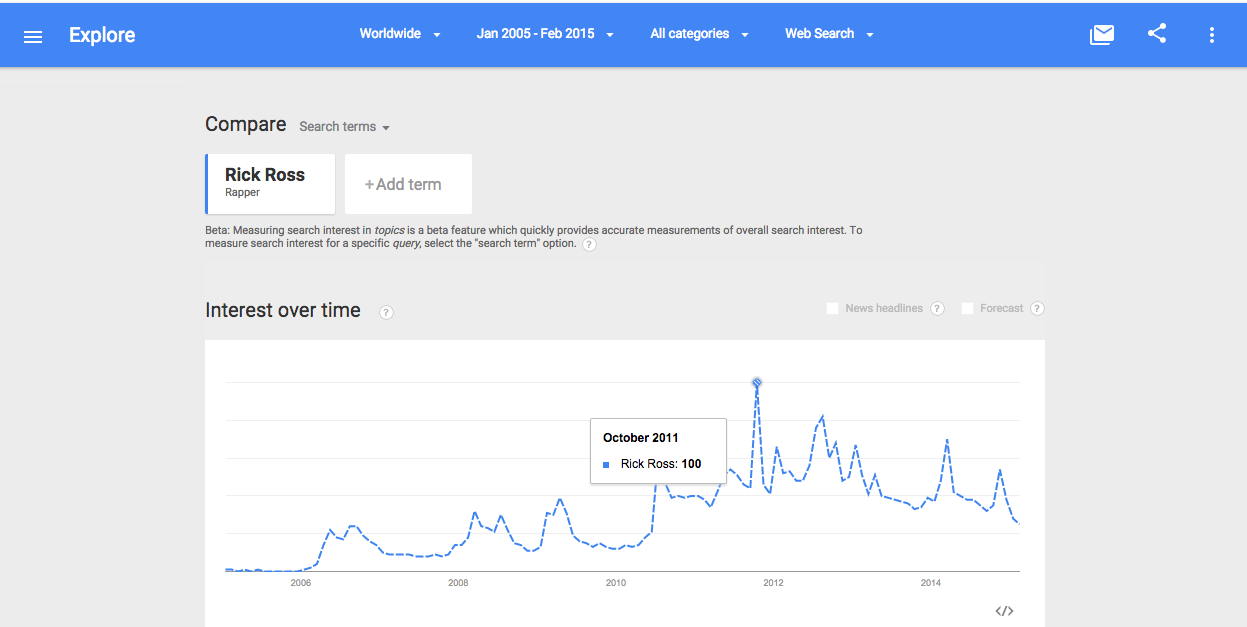Viewport: 1247px width, 627px height.
Task: Expand the All categories dropdown
Action: click(699, 34)
